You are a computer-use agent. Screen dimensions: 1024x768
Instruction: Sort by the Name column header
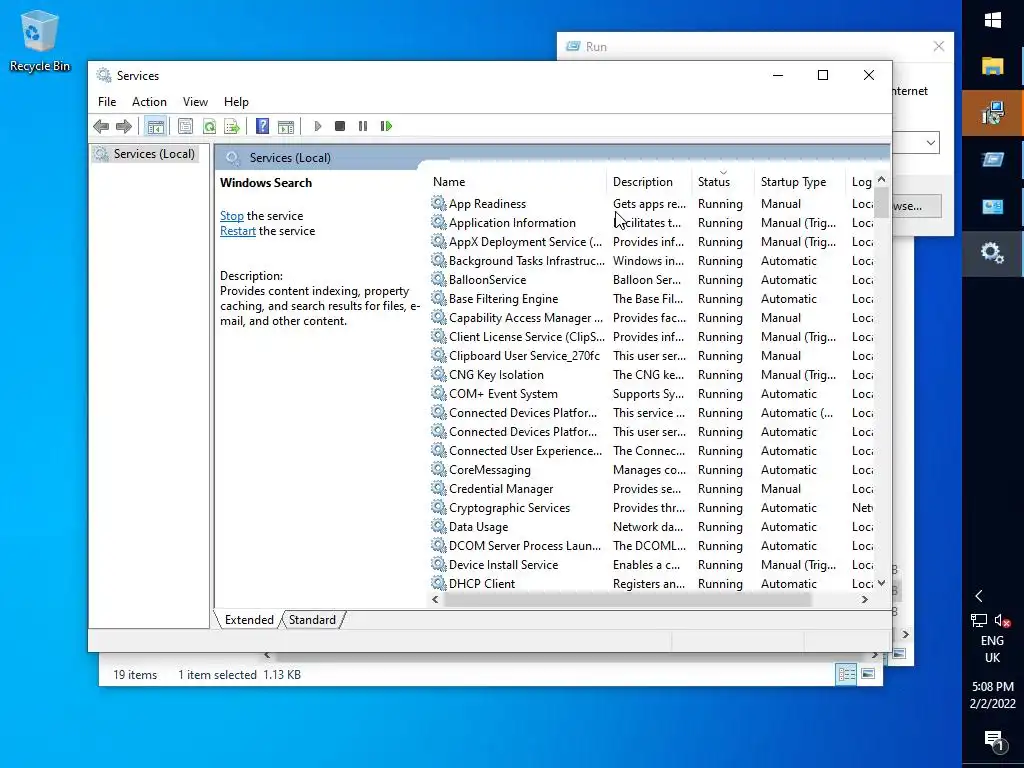519,182
